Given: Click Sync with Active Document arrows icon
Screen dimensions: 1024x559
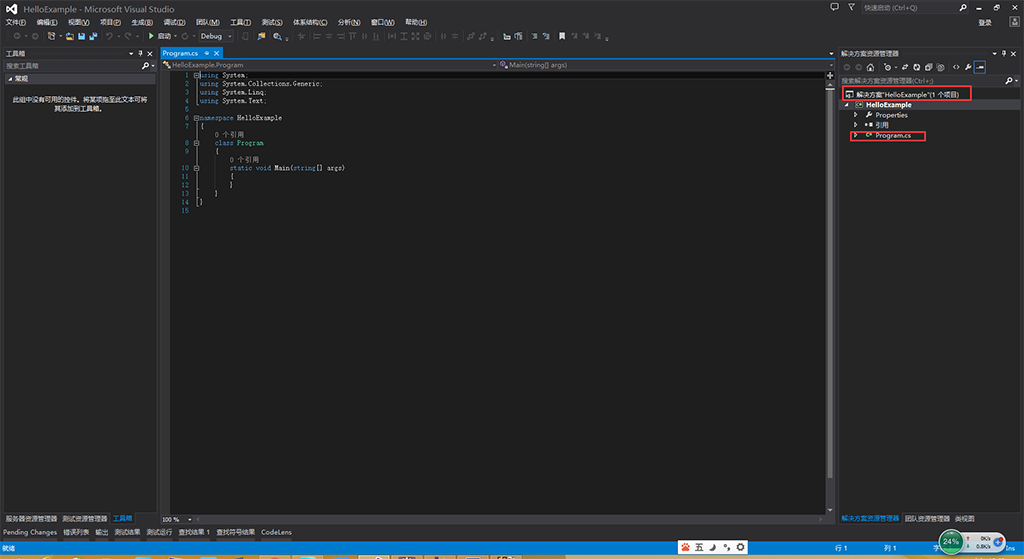Looking at the screenshot, I should pos(905,67).
